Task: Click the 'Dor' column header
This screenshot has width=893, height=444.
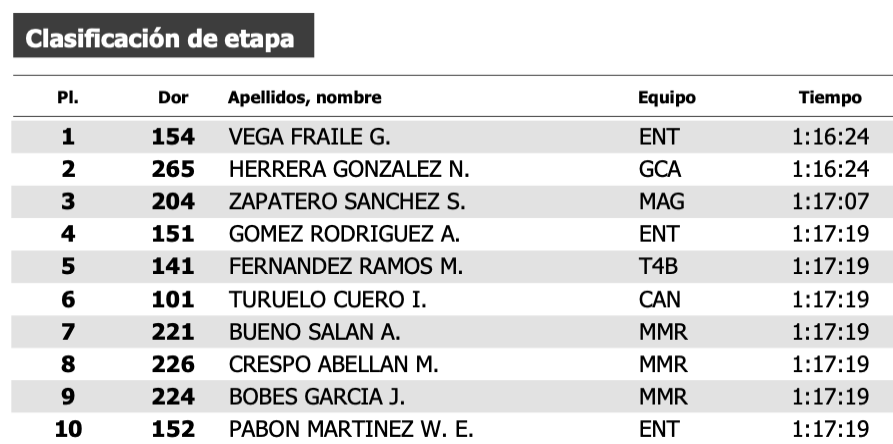Action: (x=173, y=98)
